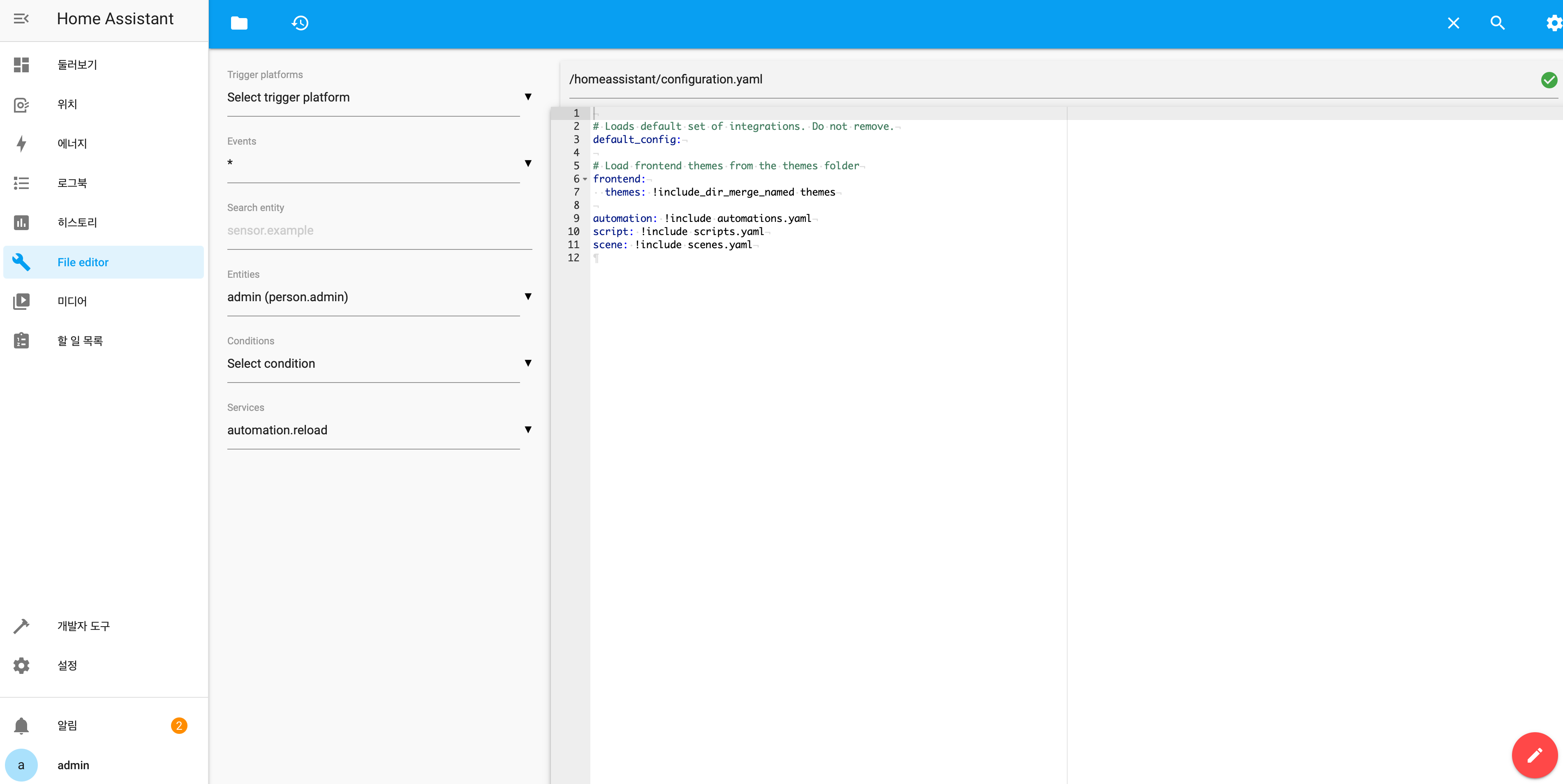
Task: Go to the 에너지 page
Action: click(x=104, y=144)
